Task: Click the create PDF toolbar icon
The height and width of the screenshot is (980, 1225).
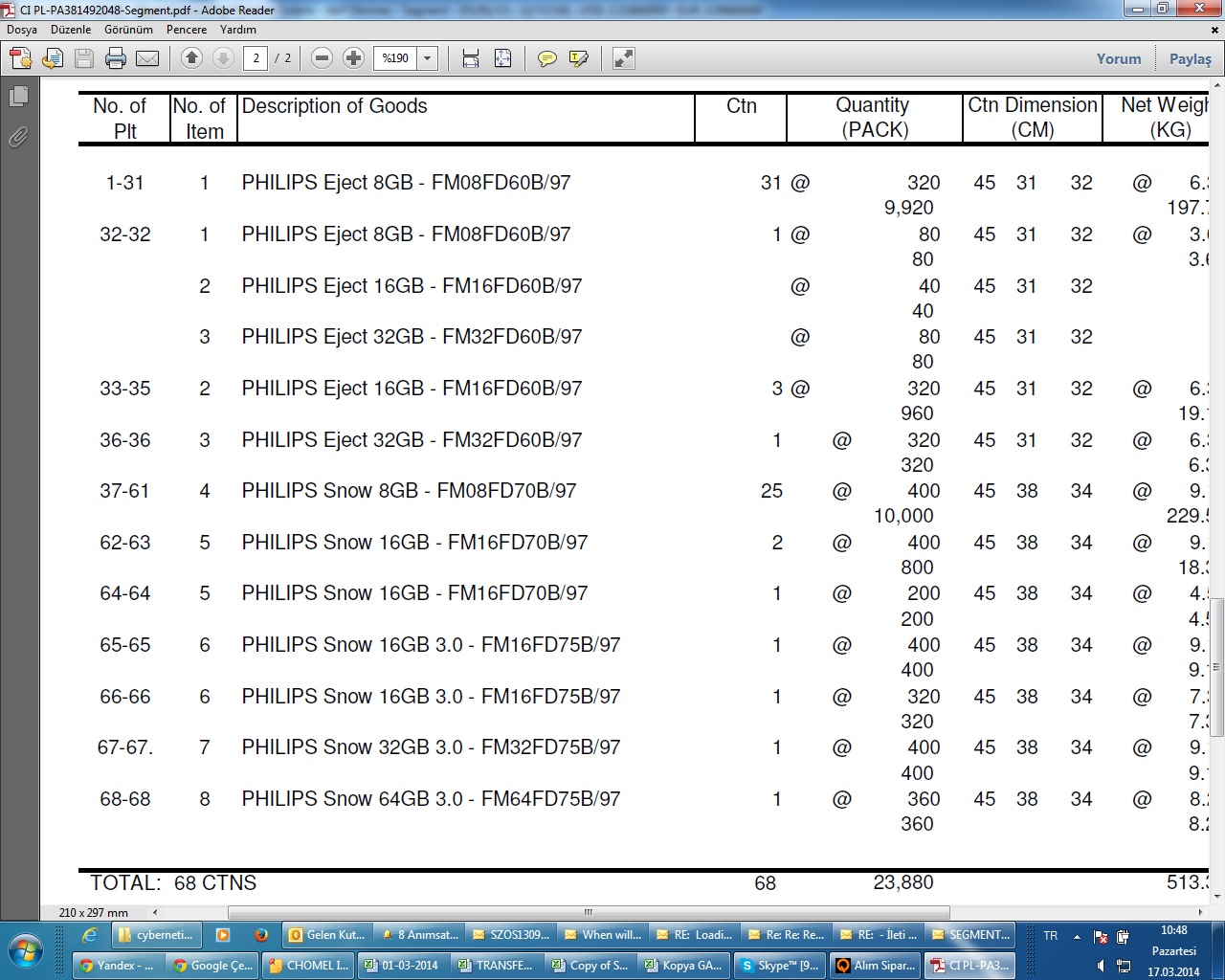Action: 21,58
